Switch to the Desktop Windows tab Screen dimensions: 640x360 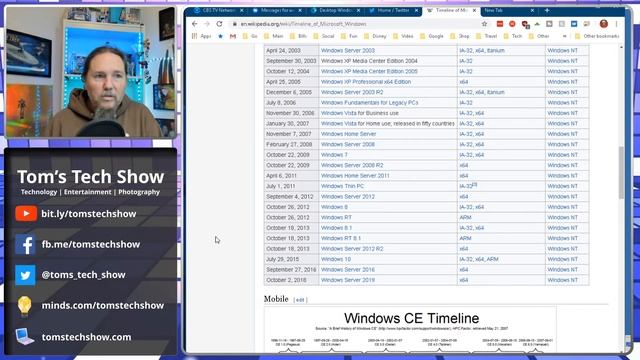(336, 10)
